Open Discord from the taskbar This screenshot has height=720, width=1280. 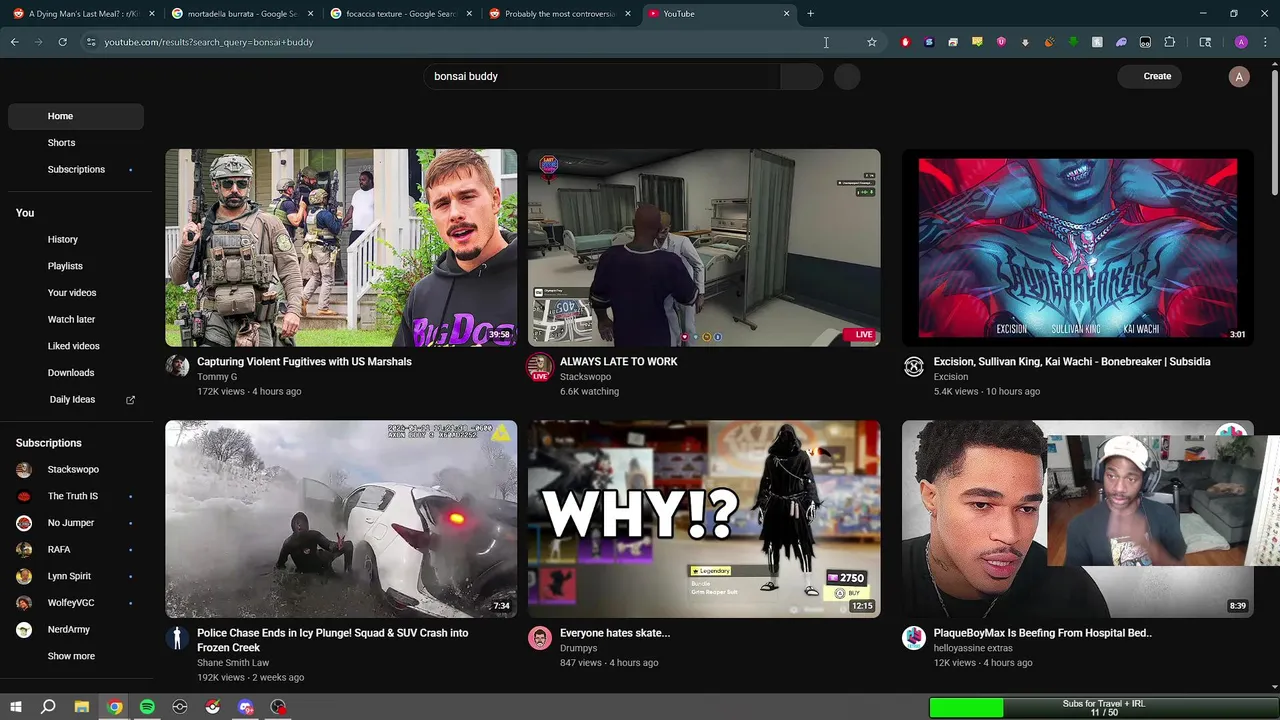click(x=246, y=707)
